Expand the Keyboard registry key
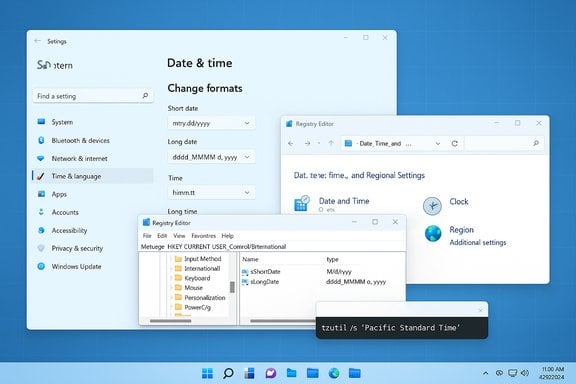 [170, 278]
